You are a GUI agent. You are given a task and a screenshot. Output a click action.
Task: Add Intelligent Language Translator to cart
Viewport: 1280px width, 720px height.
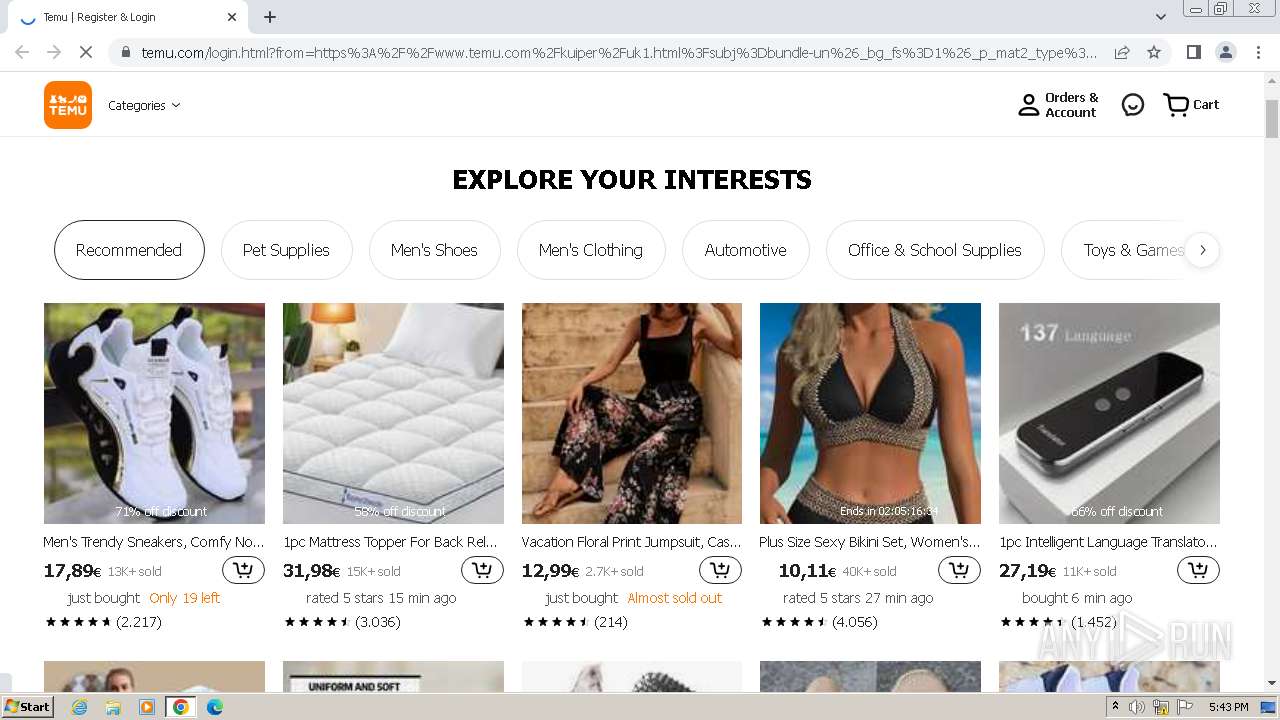pos(1198,570)
